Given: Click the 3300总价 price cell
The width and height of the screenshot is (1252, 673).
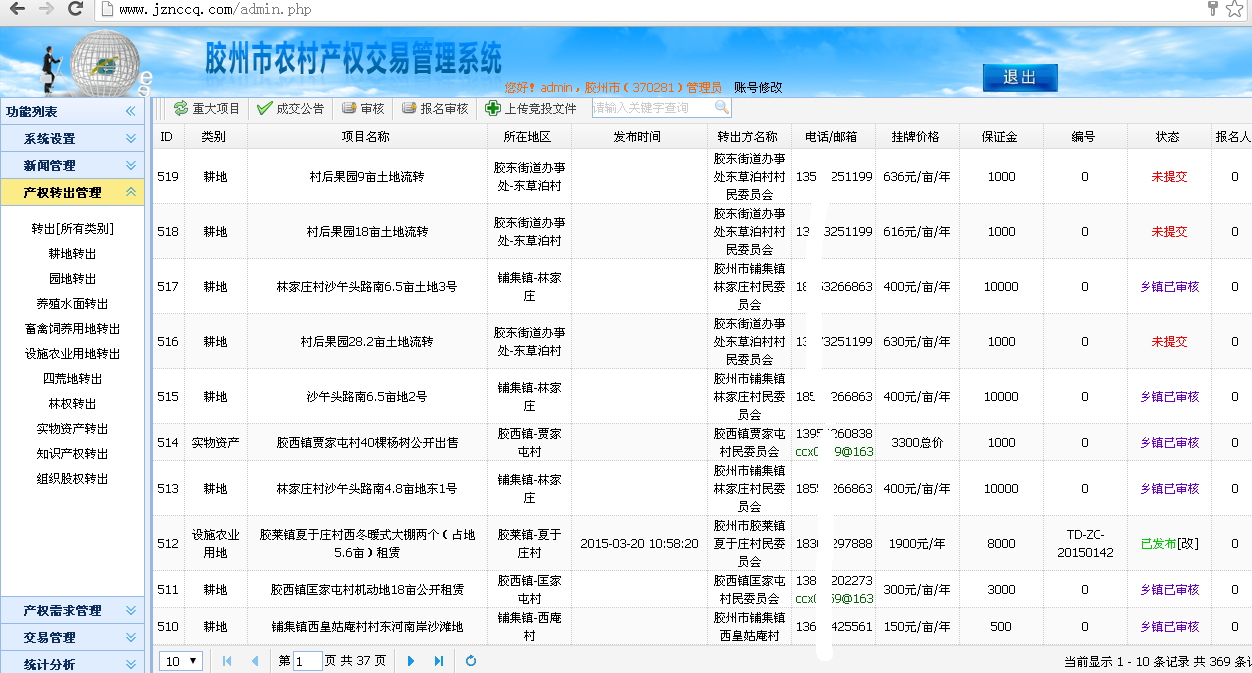Looking at the screenshot, I should [x=917, y=442].
